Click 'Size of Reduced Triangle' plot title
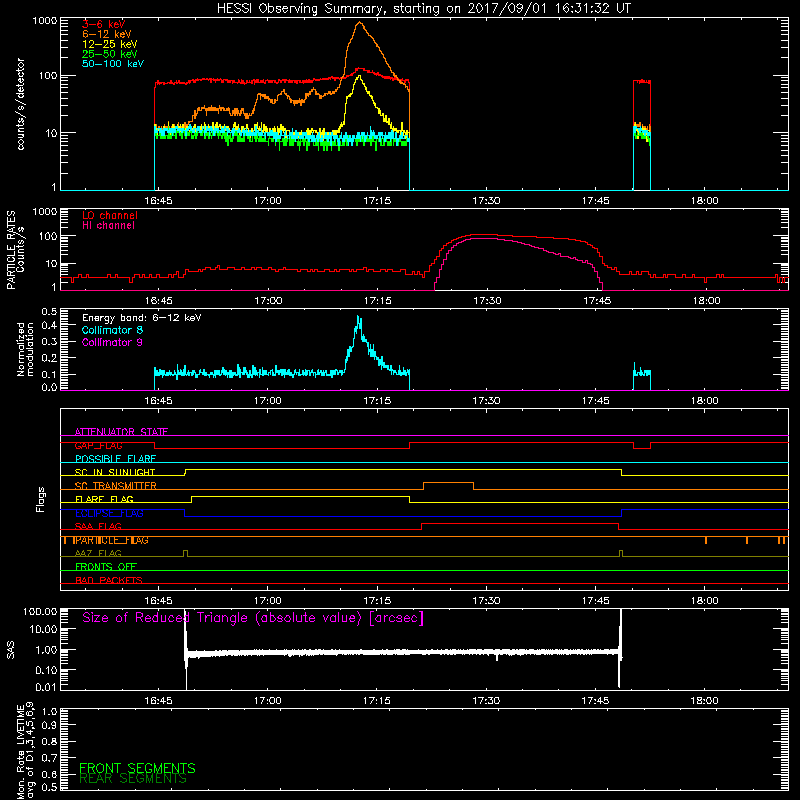Screen dimensions: 800x800 253,618
